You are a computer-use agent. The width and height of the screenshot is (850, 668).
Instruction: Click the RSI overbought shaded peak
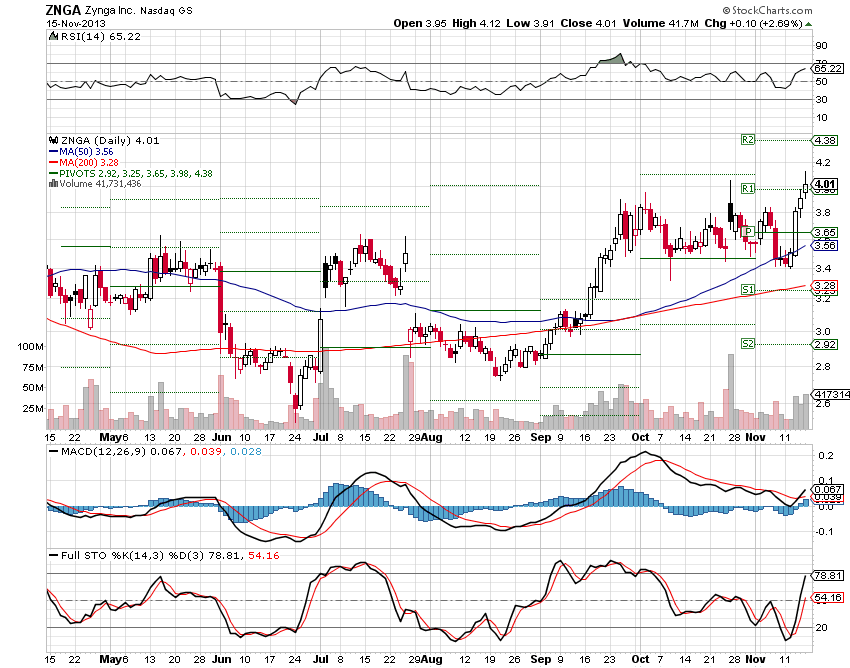click(x=611, y=59)
